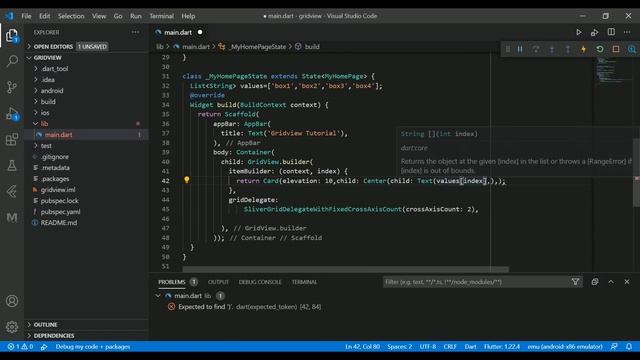The width and height of the screenshot is (640, 360).
Task: Click the emu android-x86 emulator device selector
Action: pos(565,347)
